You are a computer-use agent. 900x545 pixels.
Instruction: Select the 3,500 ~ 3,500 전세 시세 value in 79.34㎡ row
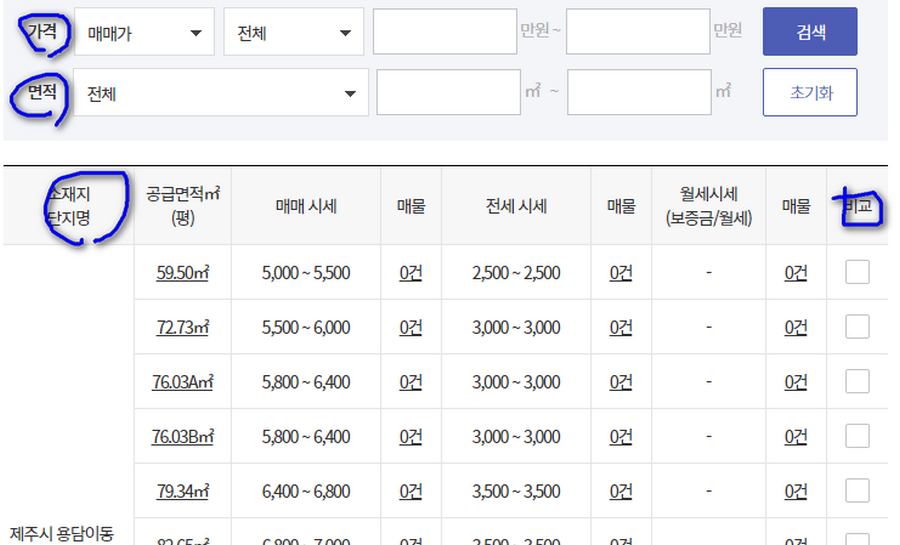[516, 491]
